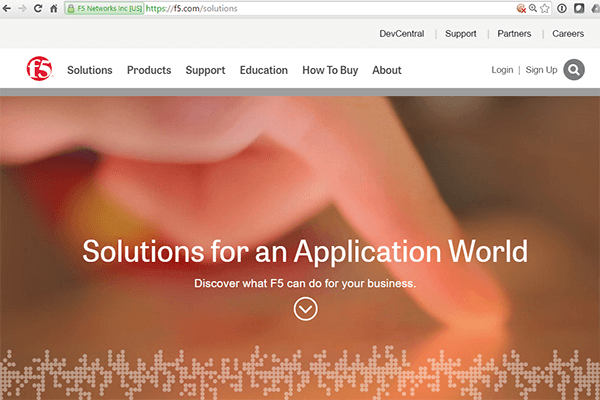This screenshot has height=400, width=600.
Task: Open the Careers link in top bar
Action: [x=568, y=34]
